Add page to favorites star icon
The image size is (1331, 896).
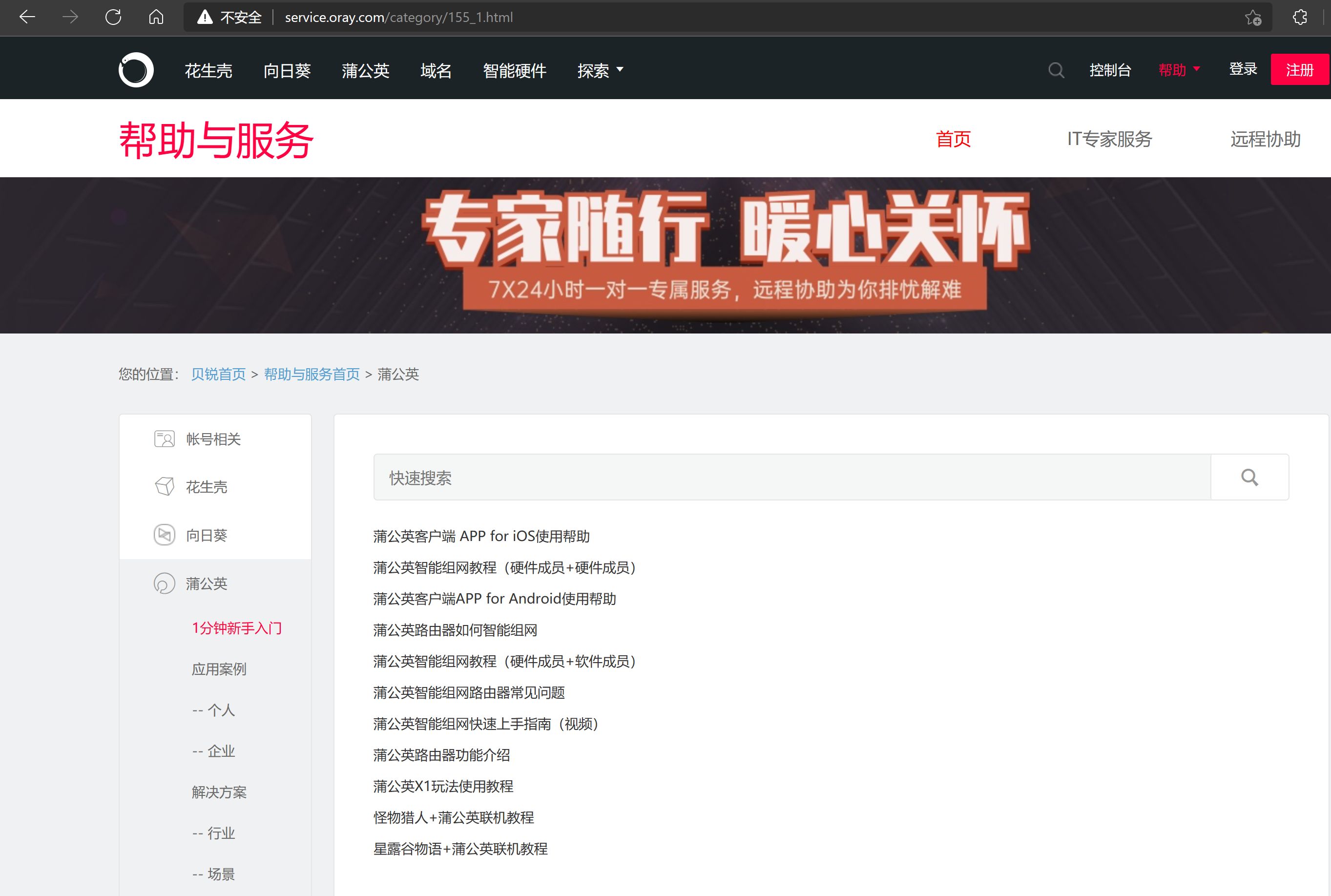coord(1253,18)
